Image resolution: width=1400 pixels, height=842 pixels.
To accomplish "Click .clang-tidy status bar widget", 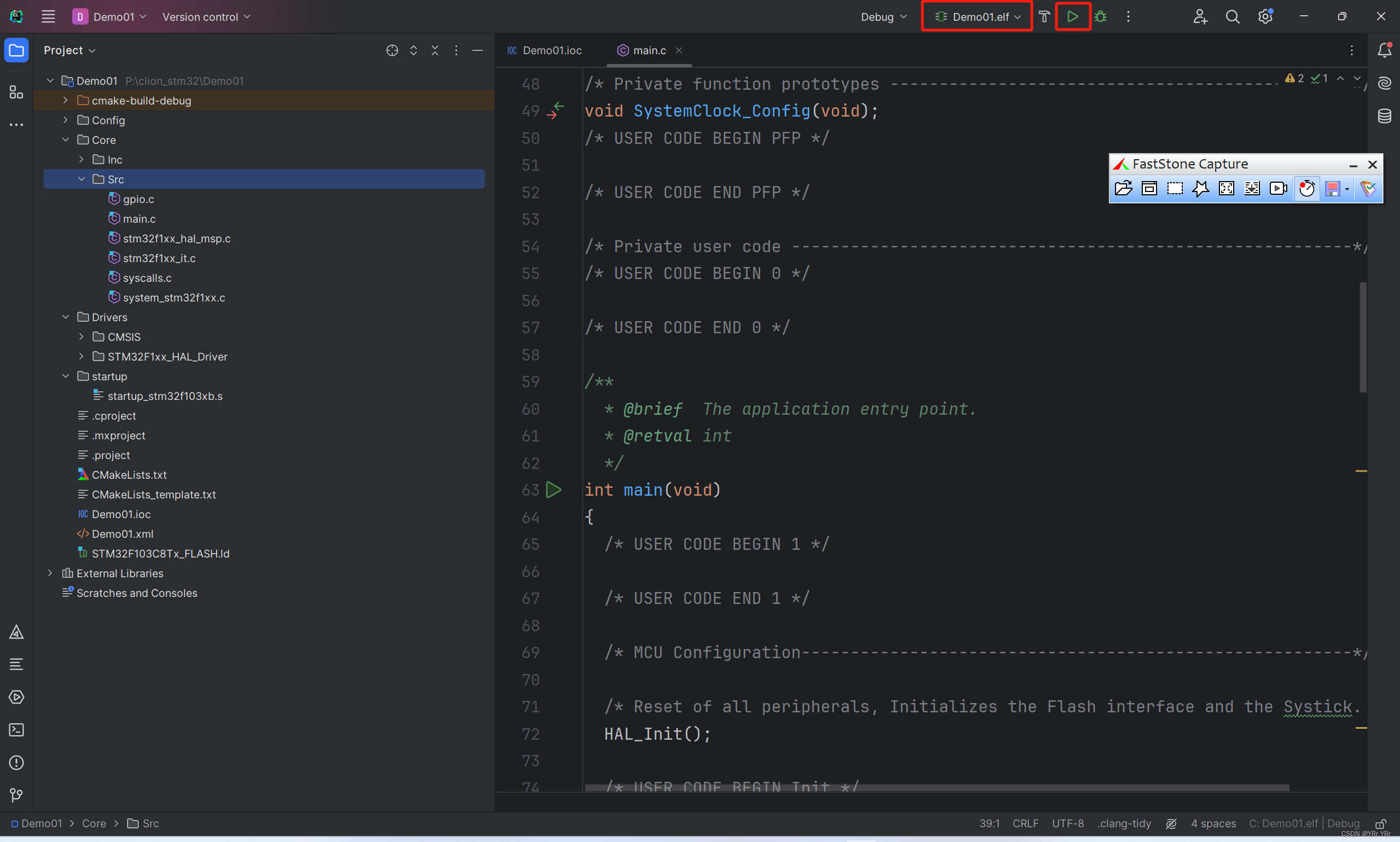I will point(1124,823).
